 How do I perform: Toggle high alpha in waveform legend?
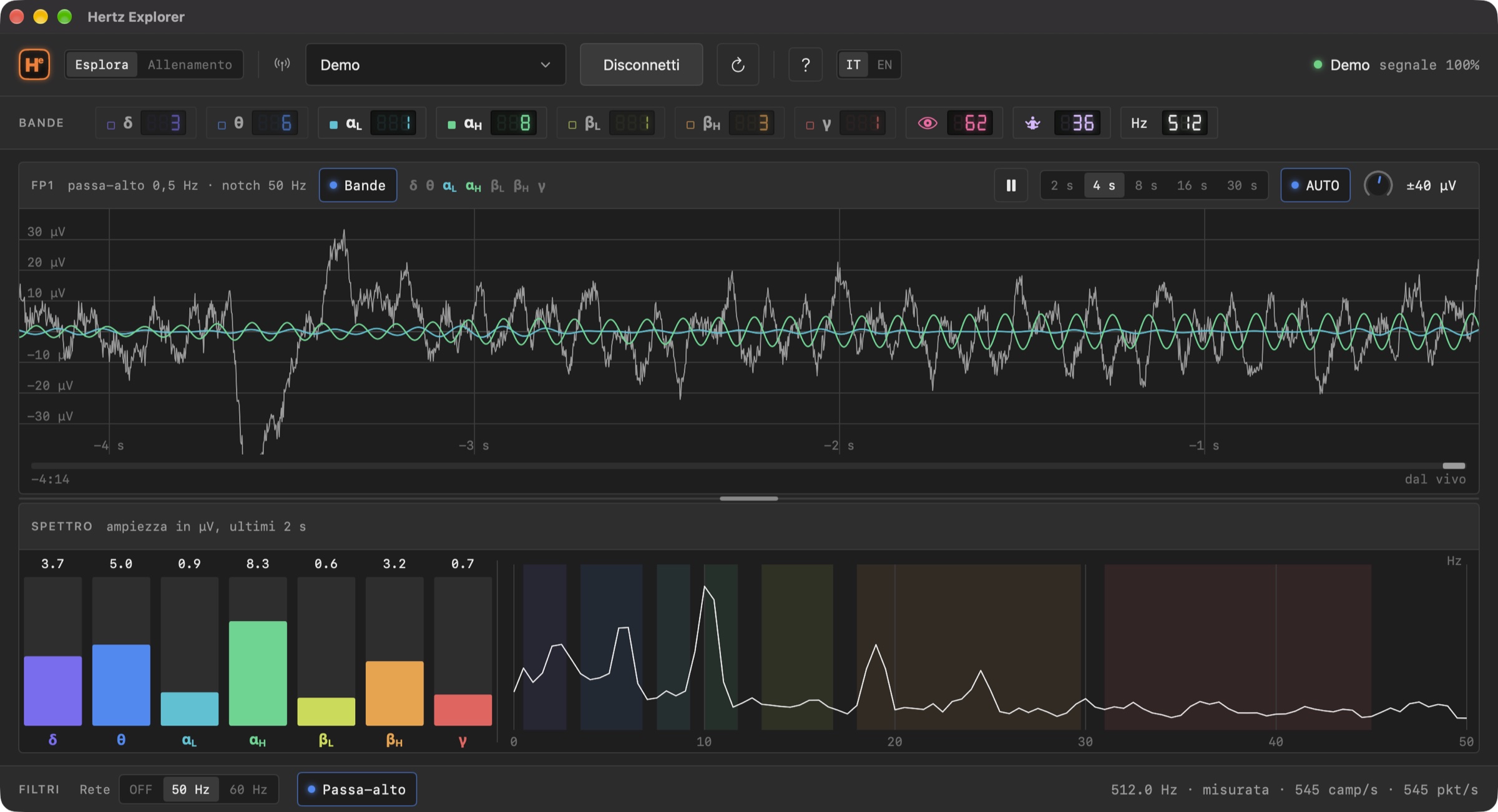click(473, 186)
